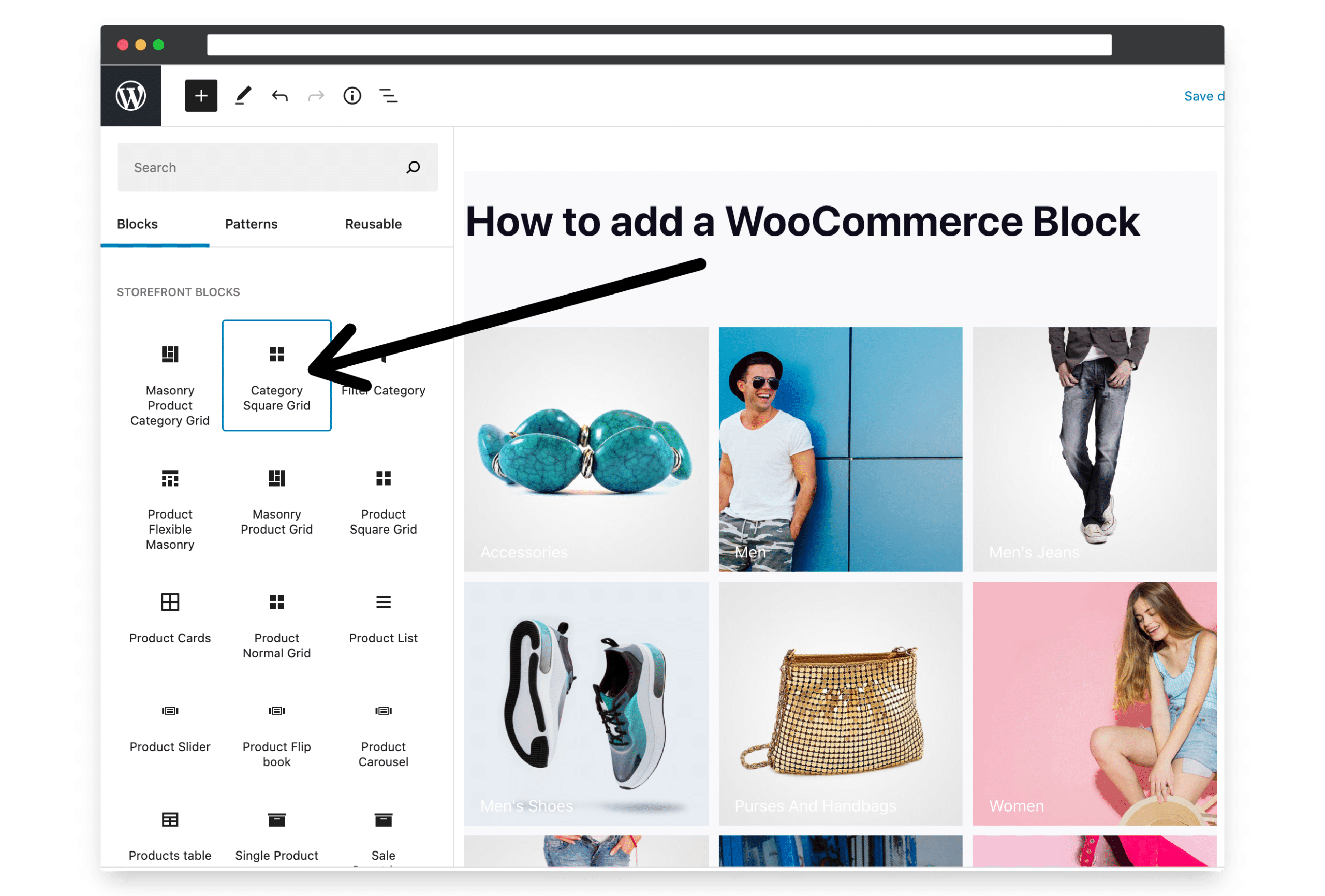Insert the Products table block
This screenshot has width=1325, height=896.
click(x=170, y=836)
